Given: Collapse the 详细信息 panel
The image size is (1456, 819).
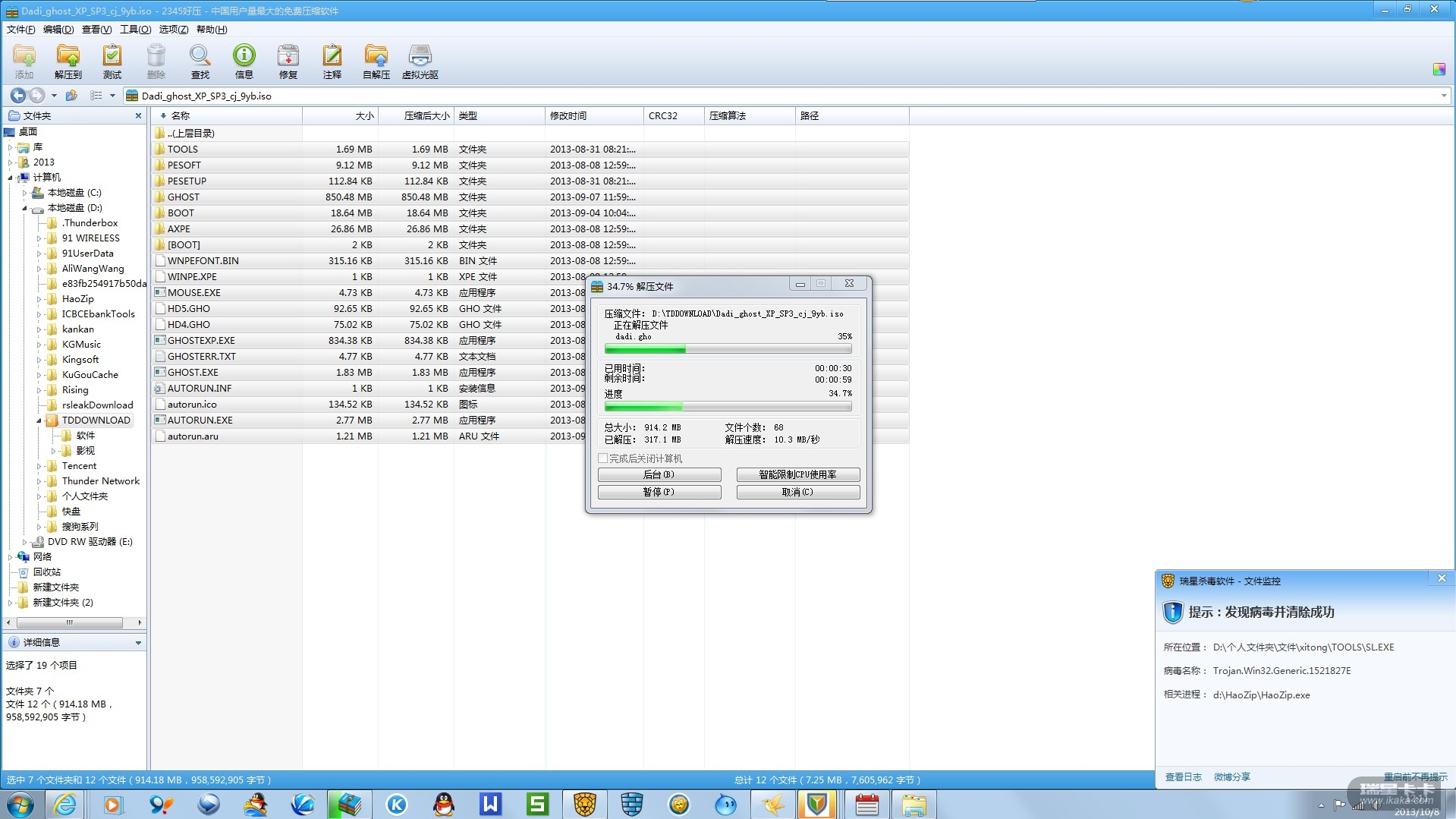Looking at the screenshot, I should pyautogui.click(x=138, y=643).
